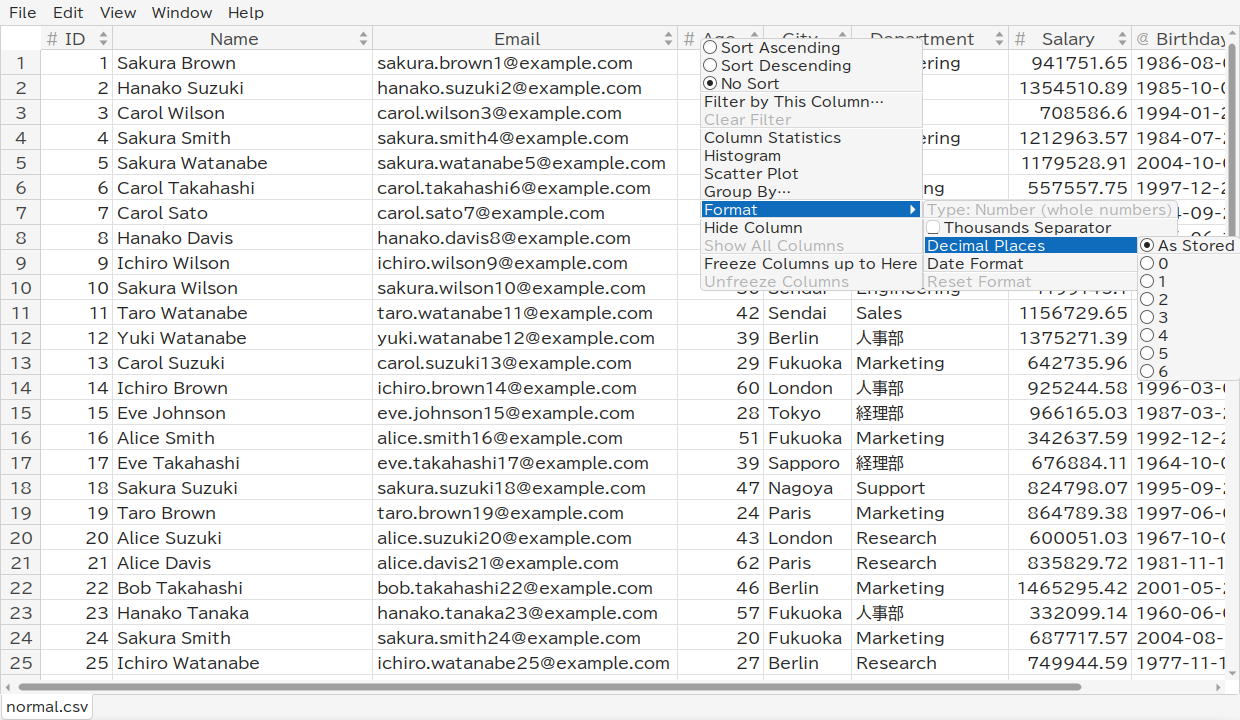Select row header number 25
This screenshot has width=1240, height=720.
[21, 663]
